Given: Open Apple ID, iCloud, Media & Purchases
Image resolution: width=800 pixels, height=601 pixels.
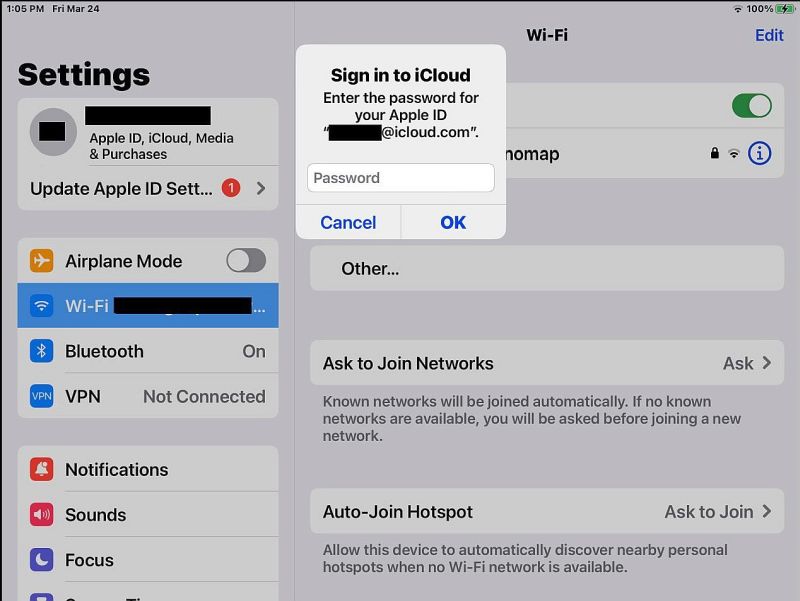Looking at the screenshot, I should click(148, 132).
